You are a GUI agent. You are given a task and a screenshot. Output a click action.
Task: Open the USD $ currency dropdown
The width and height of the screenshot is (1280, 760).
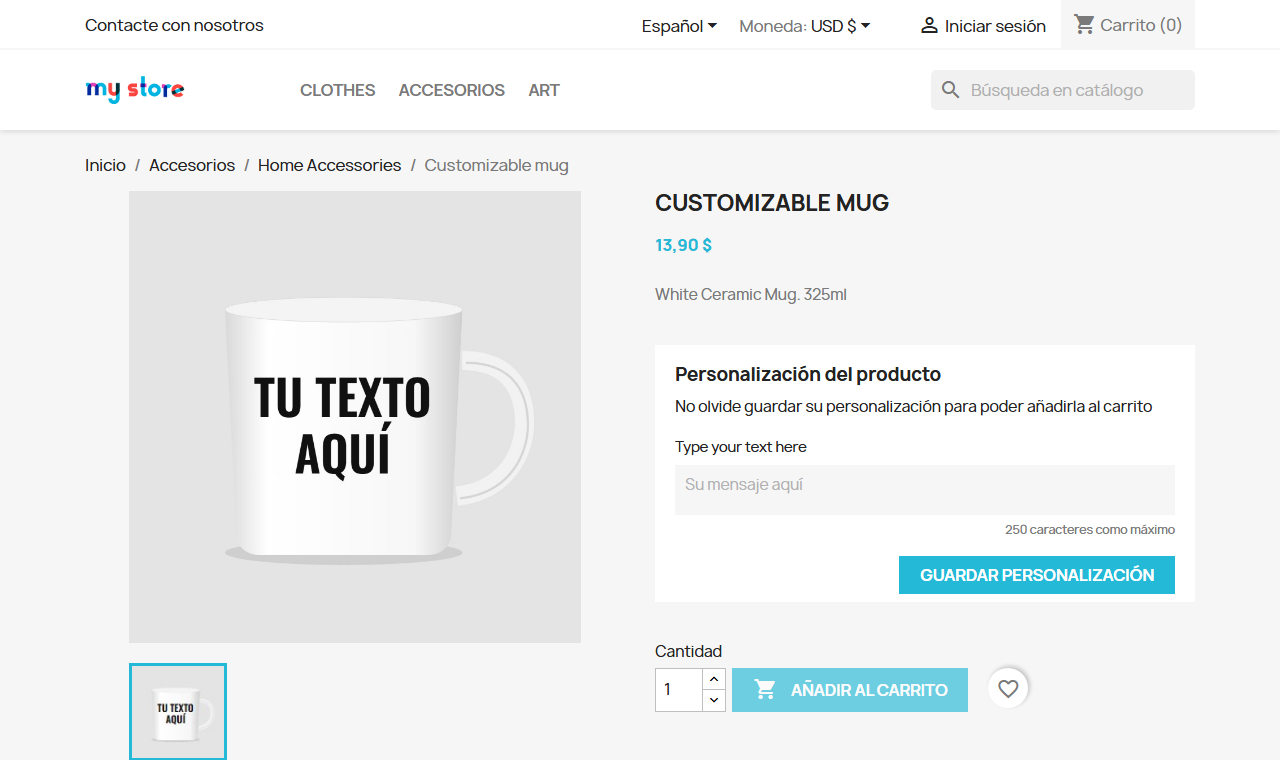pos(840,26)
